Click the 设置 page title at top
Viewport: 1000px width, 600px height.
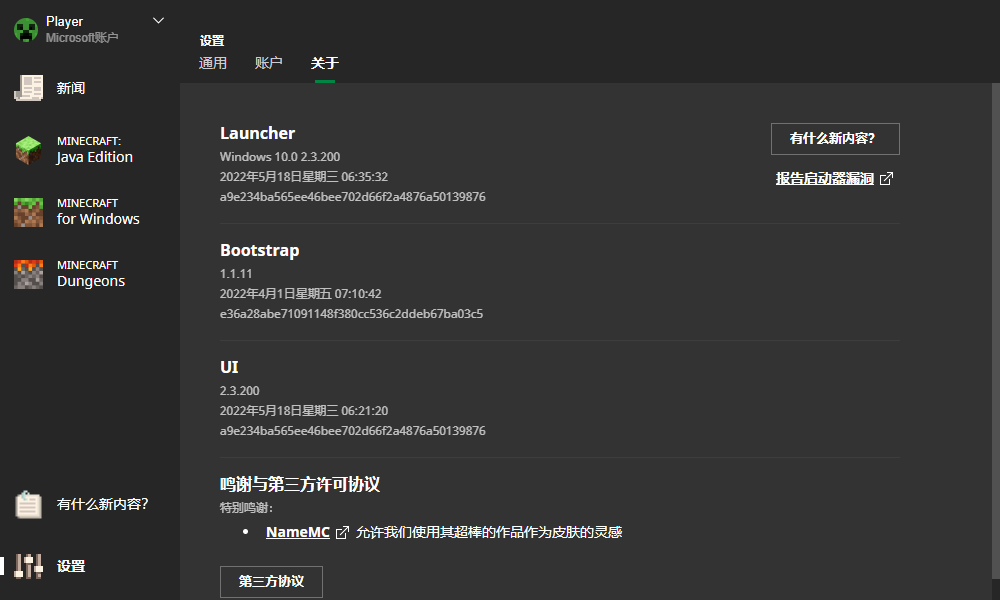(212, 41)
